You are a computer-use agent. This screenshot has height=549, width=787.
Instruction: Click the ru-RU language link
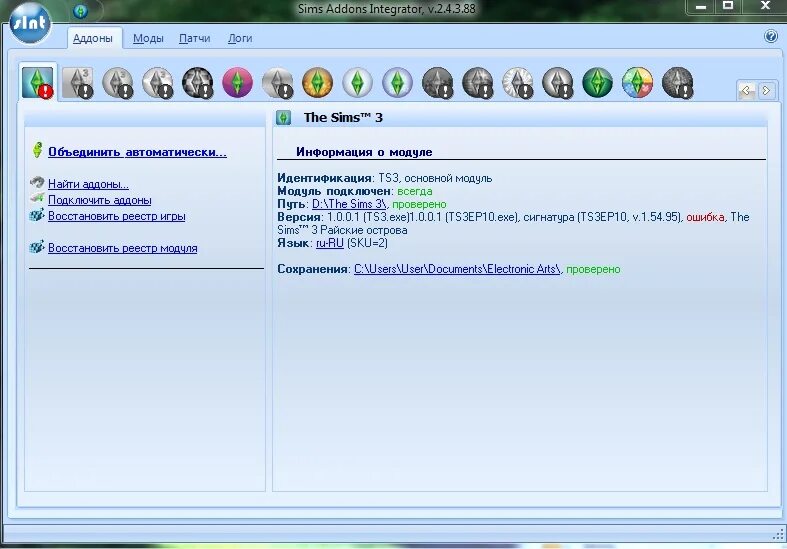(330, 243)
